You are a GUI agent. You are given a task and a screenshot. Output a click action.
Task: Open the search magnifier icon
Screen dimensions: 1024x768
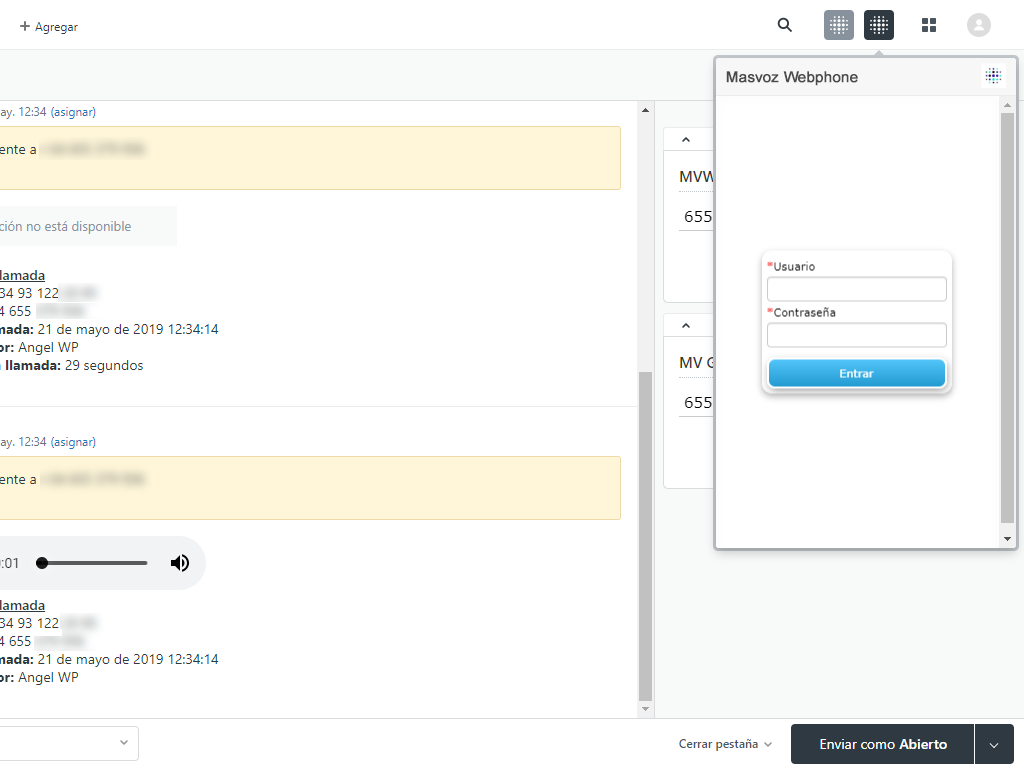click(x=784, y=25)
